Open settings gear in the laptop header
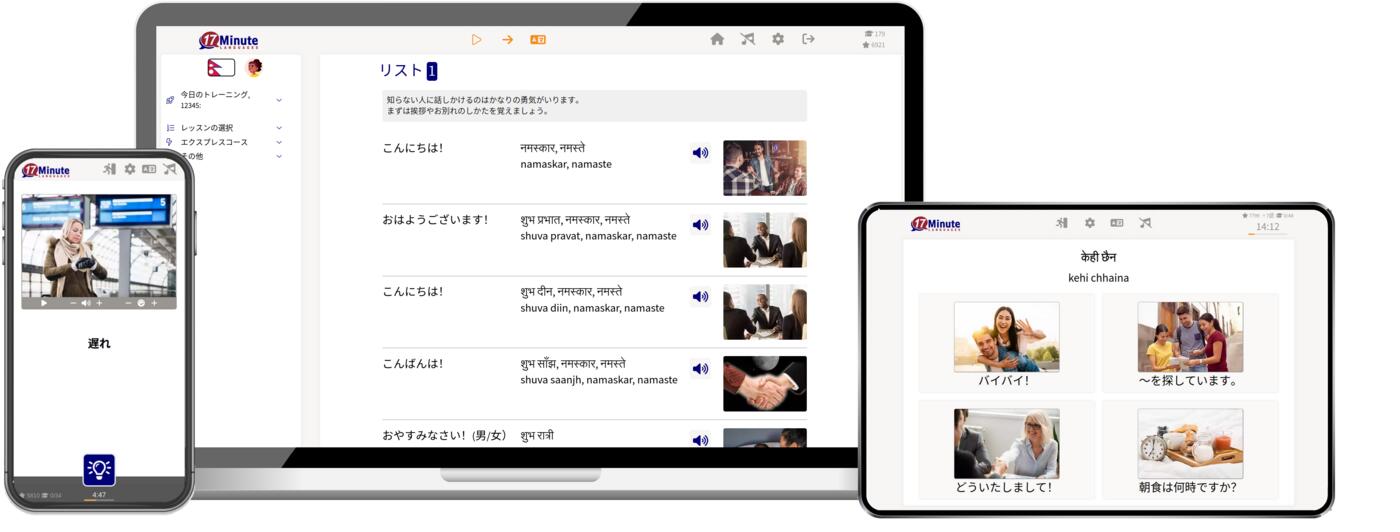The image size is (1400, 532). 778,39
